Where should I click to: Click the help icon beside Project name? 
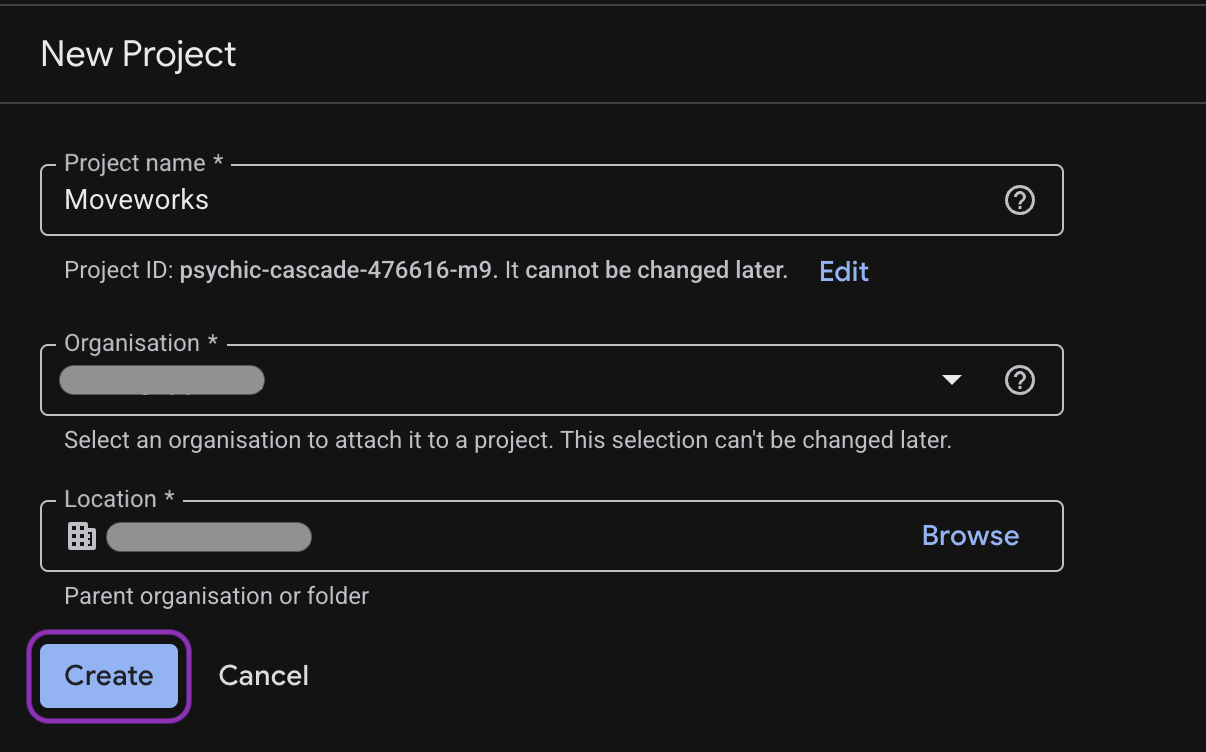pyautogui.click(x=1019, y=200)
